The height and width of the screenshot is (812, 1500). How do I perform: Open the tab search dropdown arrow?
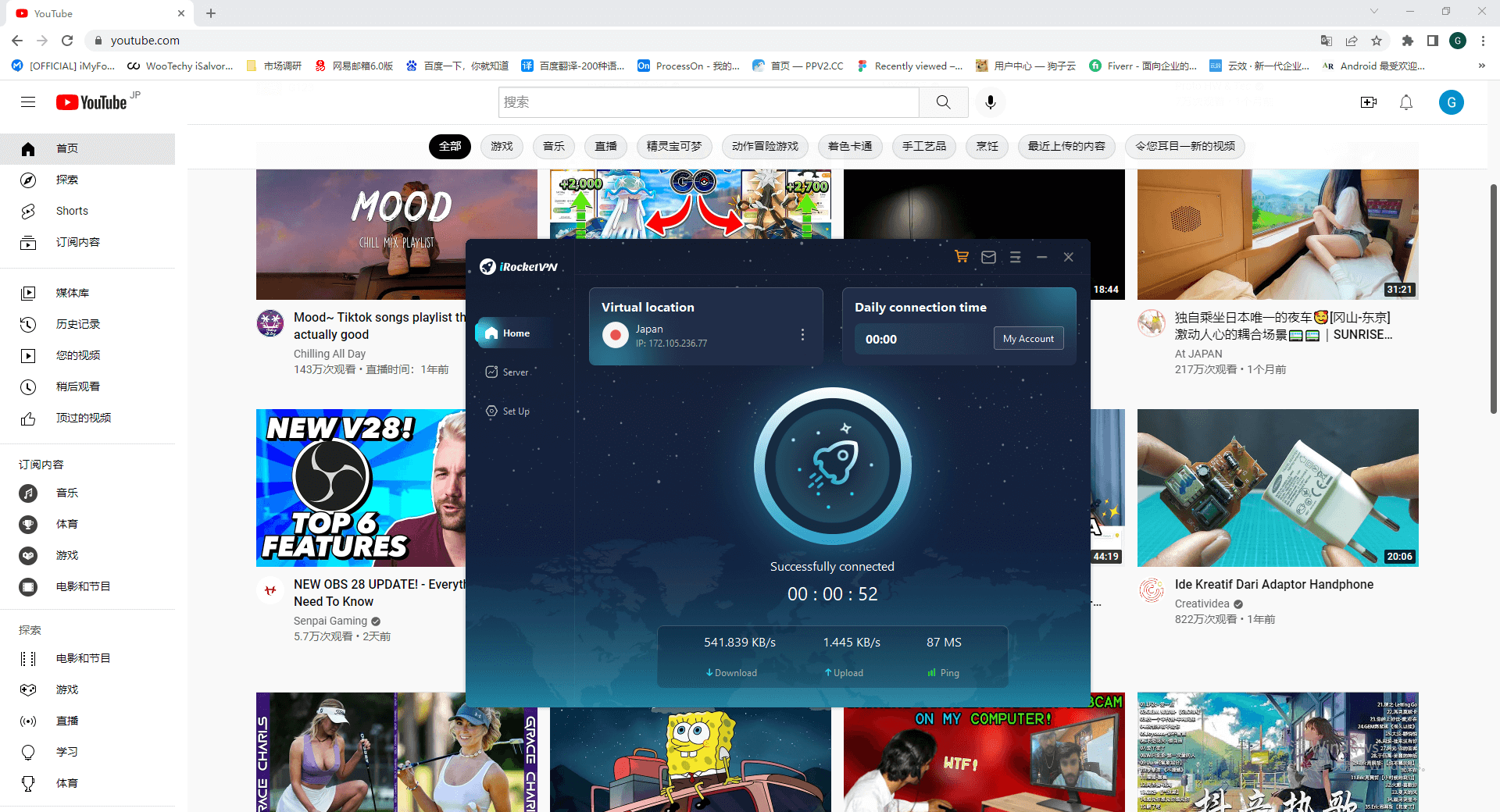click(1373, 12)
